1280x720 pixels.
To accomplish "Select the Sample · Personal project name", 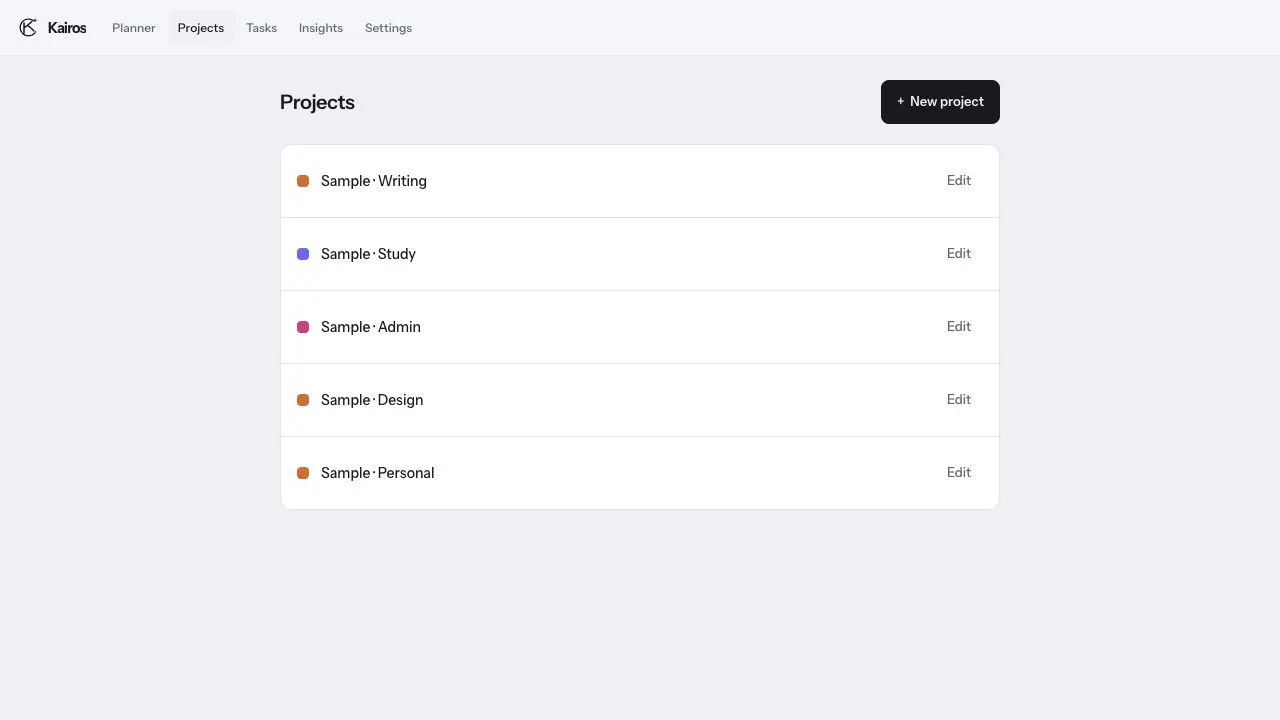I will (x=378, y=473).
